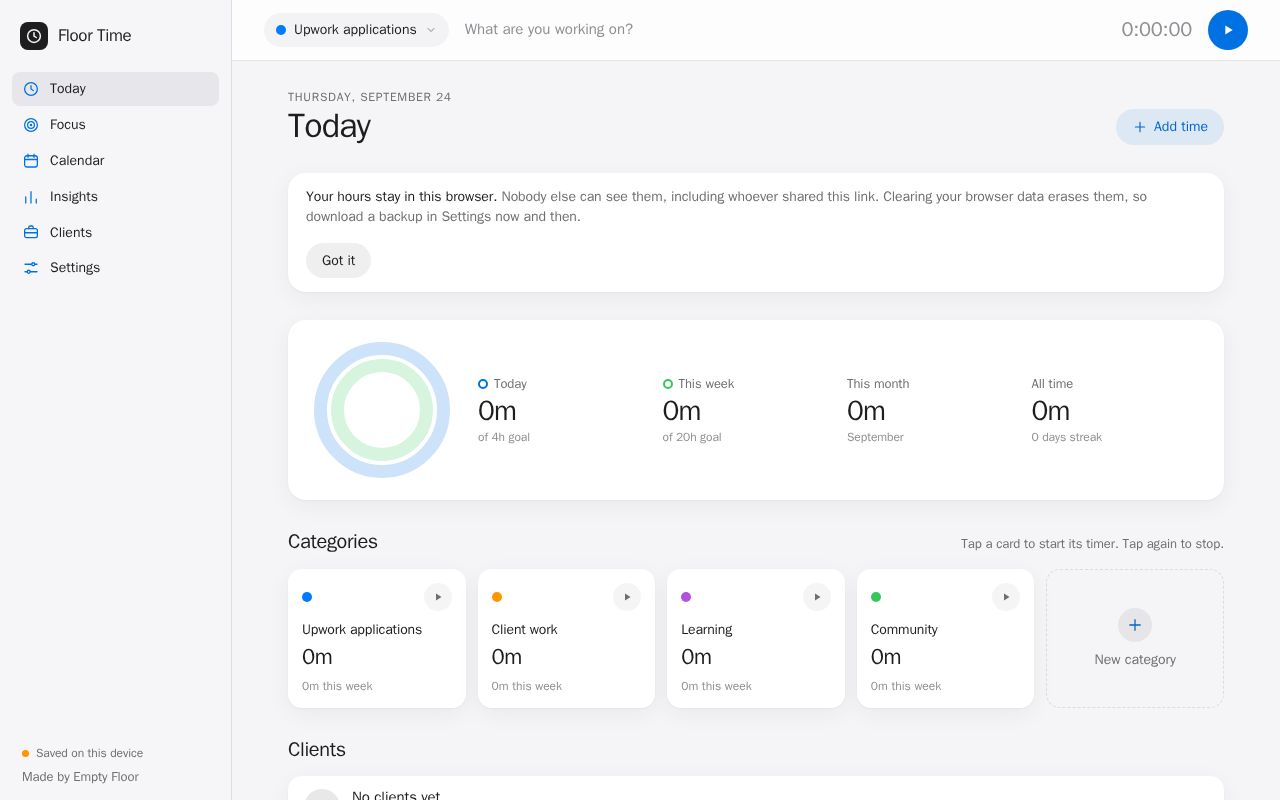Start the Community card timer

pyautogui.click(x=1006, y=597)
